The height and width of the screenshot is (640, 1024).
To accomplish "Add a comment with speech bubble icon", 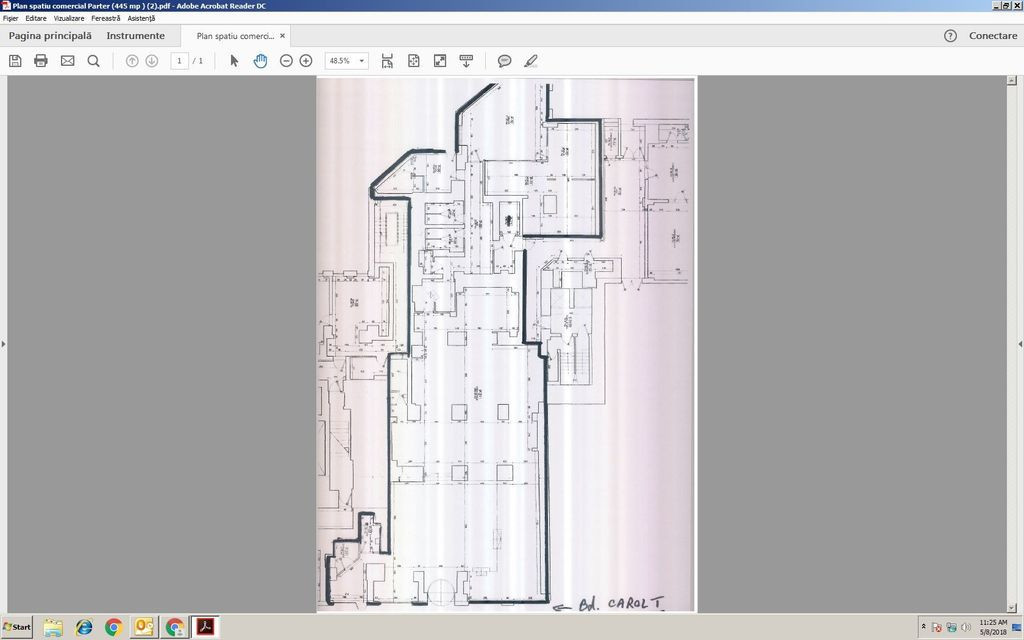I will click(505, 61).
